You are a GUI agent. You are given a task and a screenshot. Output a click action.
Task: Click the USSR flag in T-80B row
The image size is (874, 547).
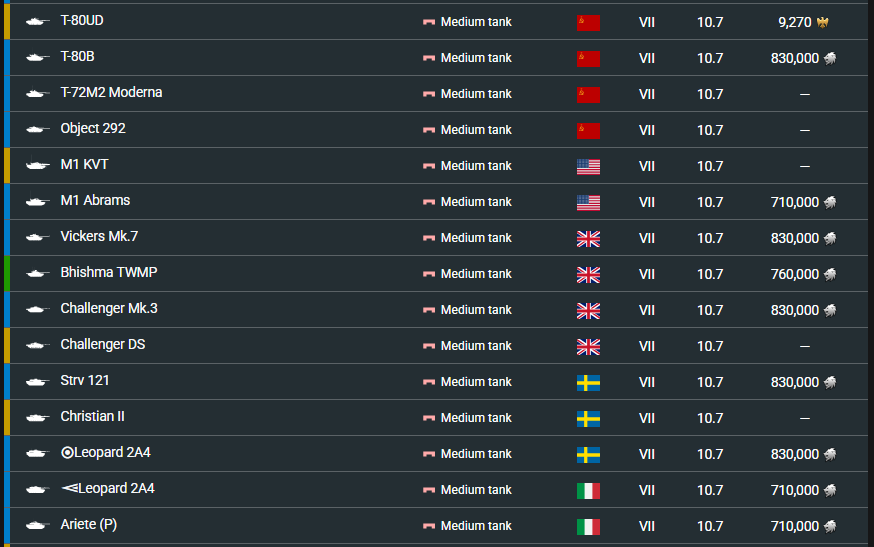pos(588,58)
